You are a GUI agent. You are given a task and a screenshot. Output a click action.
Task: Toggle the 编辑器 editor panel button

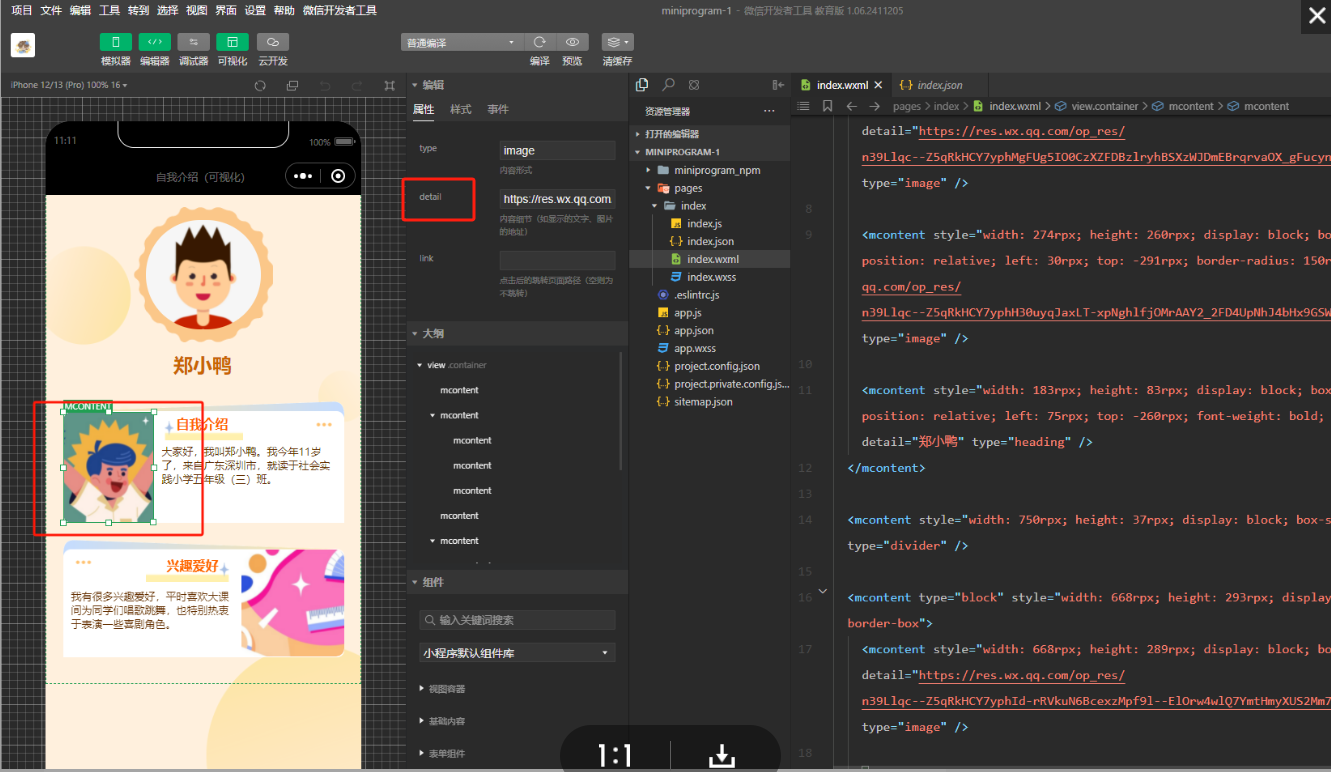click(x=154, y=42)
